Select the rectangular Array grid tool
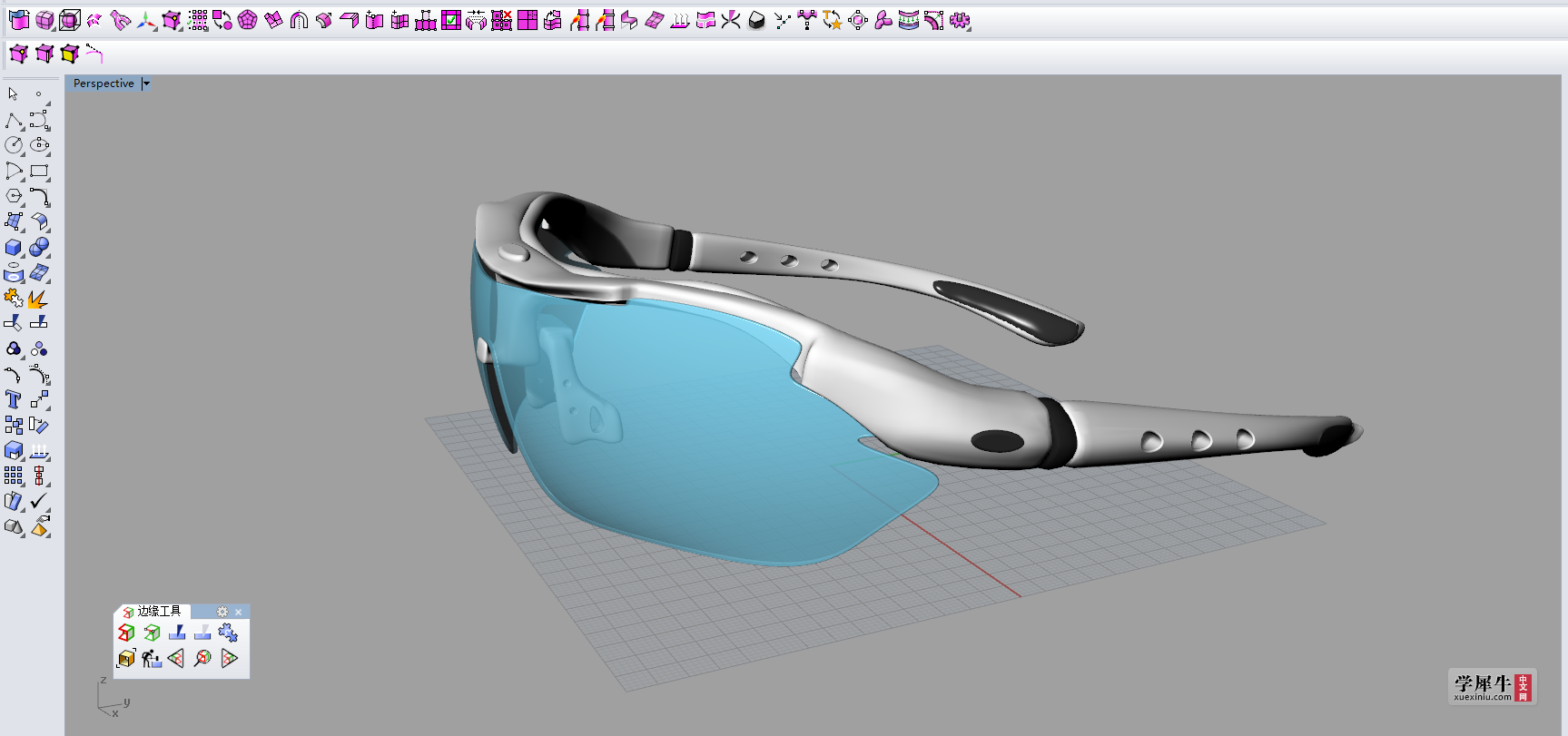Viewport: 1568px width, 736px height. [x=14, y=476]
